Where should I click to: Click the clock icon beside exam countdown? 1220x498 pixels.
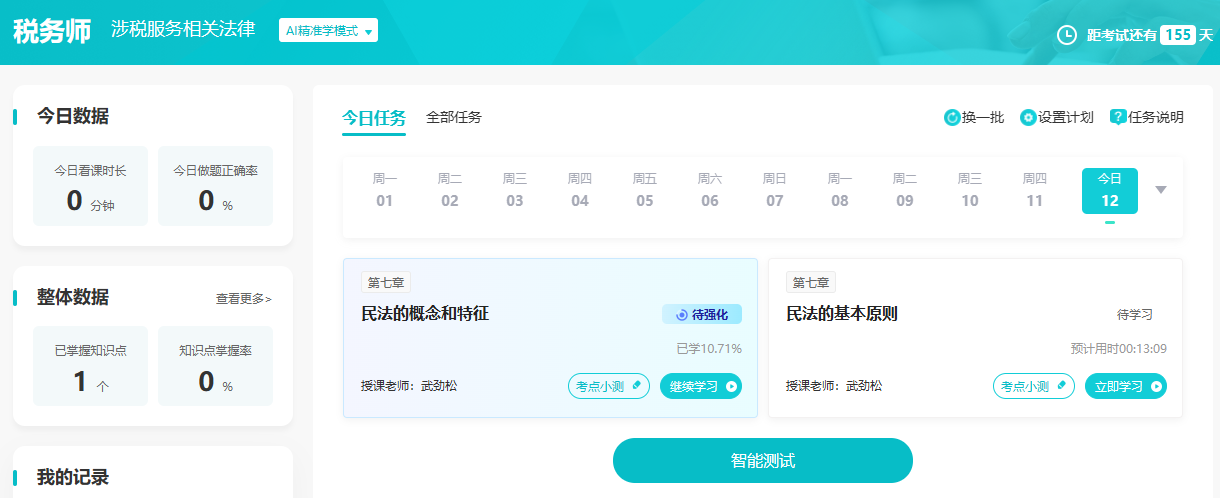[1067, 35]
